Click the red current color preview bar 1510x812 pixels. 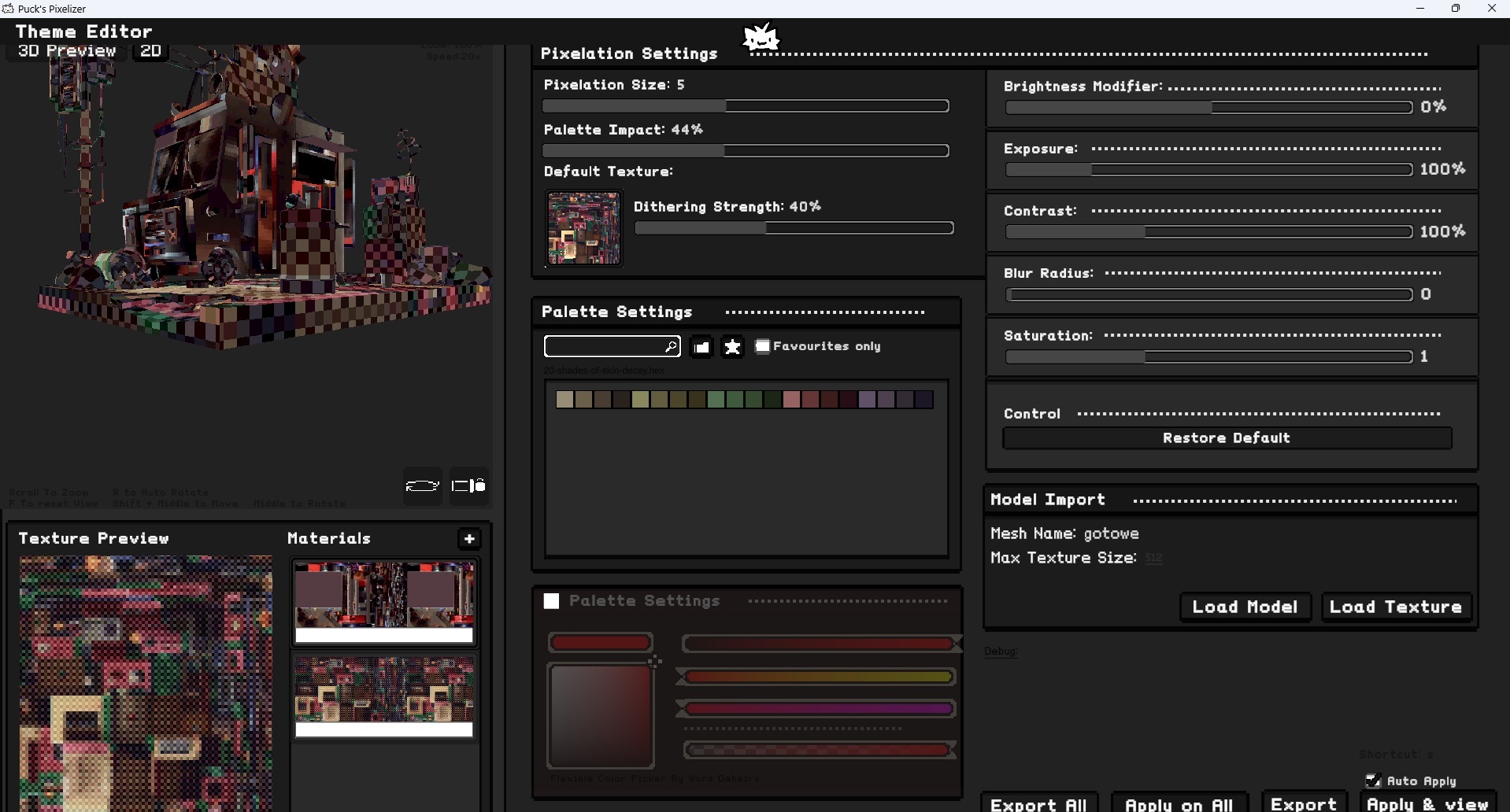601,644
